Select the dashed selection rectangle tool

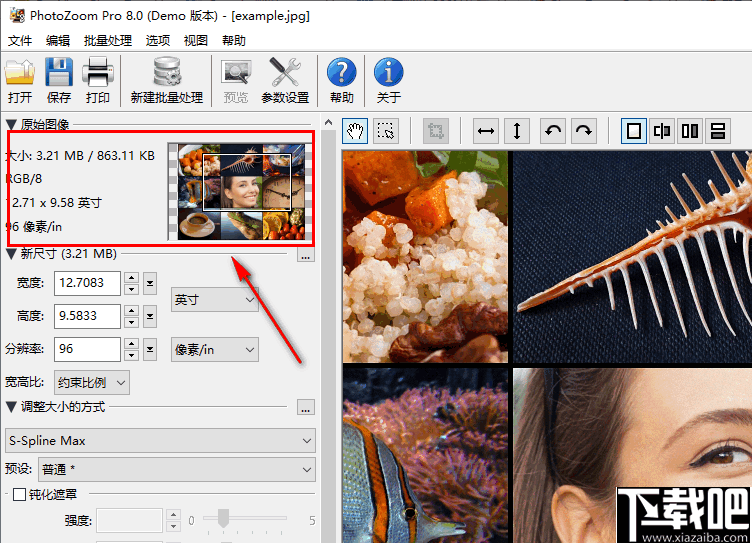coord(386,131)
